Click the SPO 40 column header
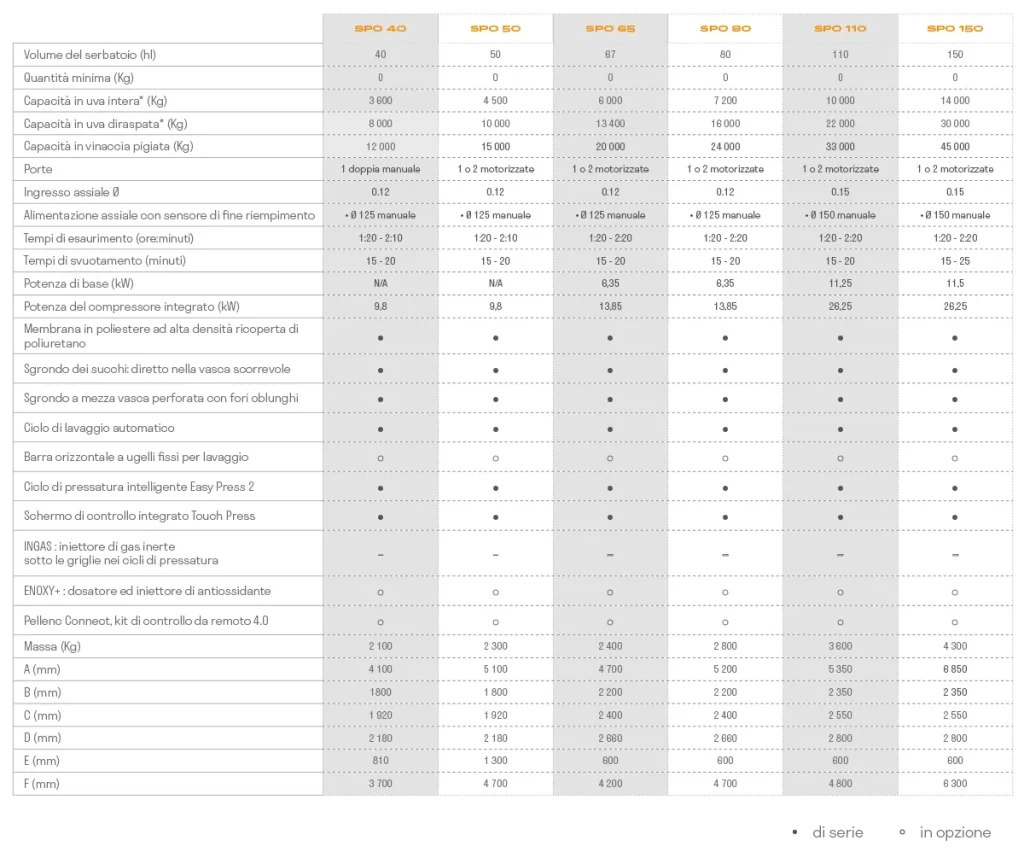Image resolution: width=1024 pixels, height=858 pixels. [x=380, y=29]
